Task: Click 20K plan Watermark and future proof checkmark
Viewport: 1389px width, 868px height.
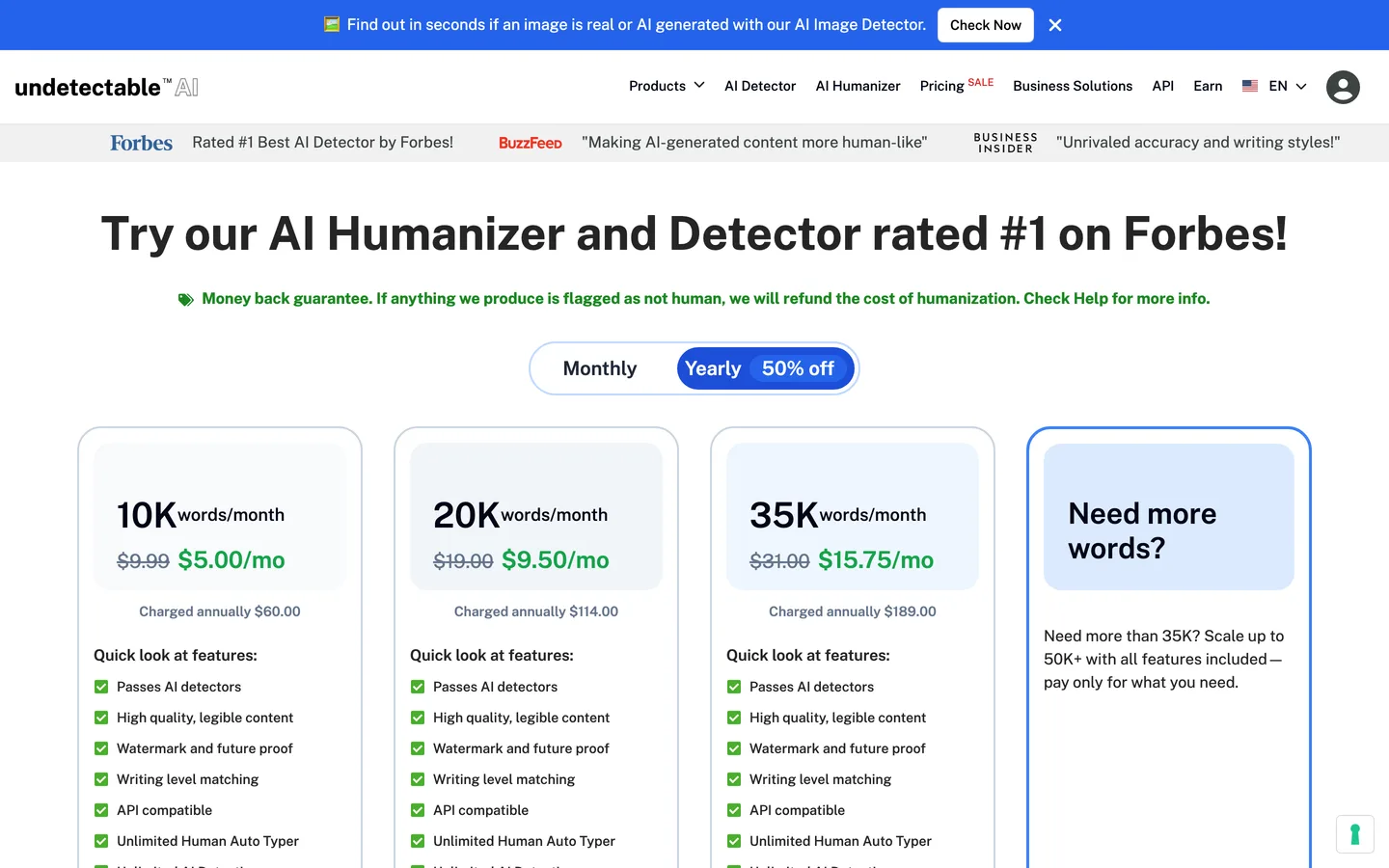Action: coord(418,748)
